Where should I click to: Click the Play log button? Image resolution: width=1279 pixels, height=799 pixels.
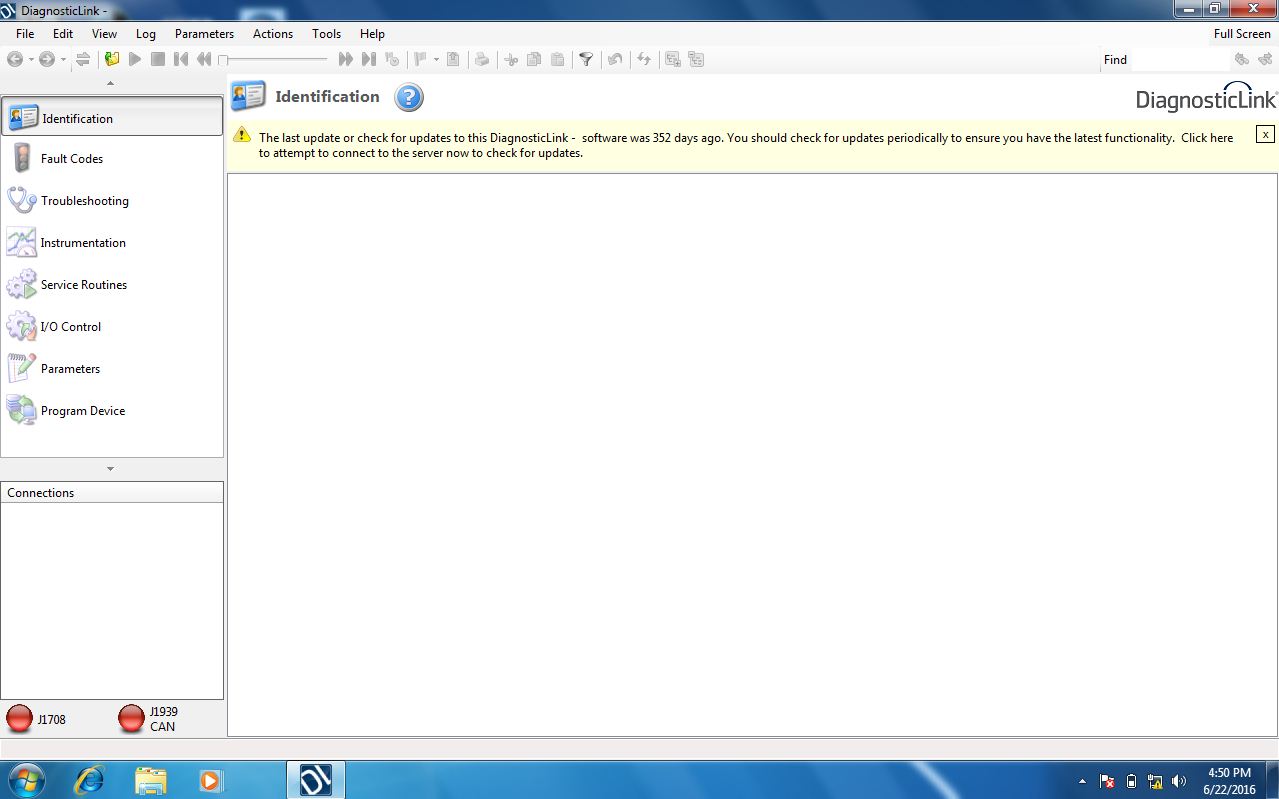135,60
